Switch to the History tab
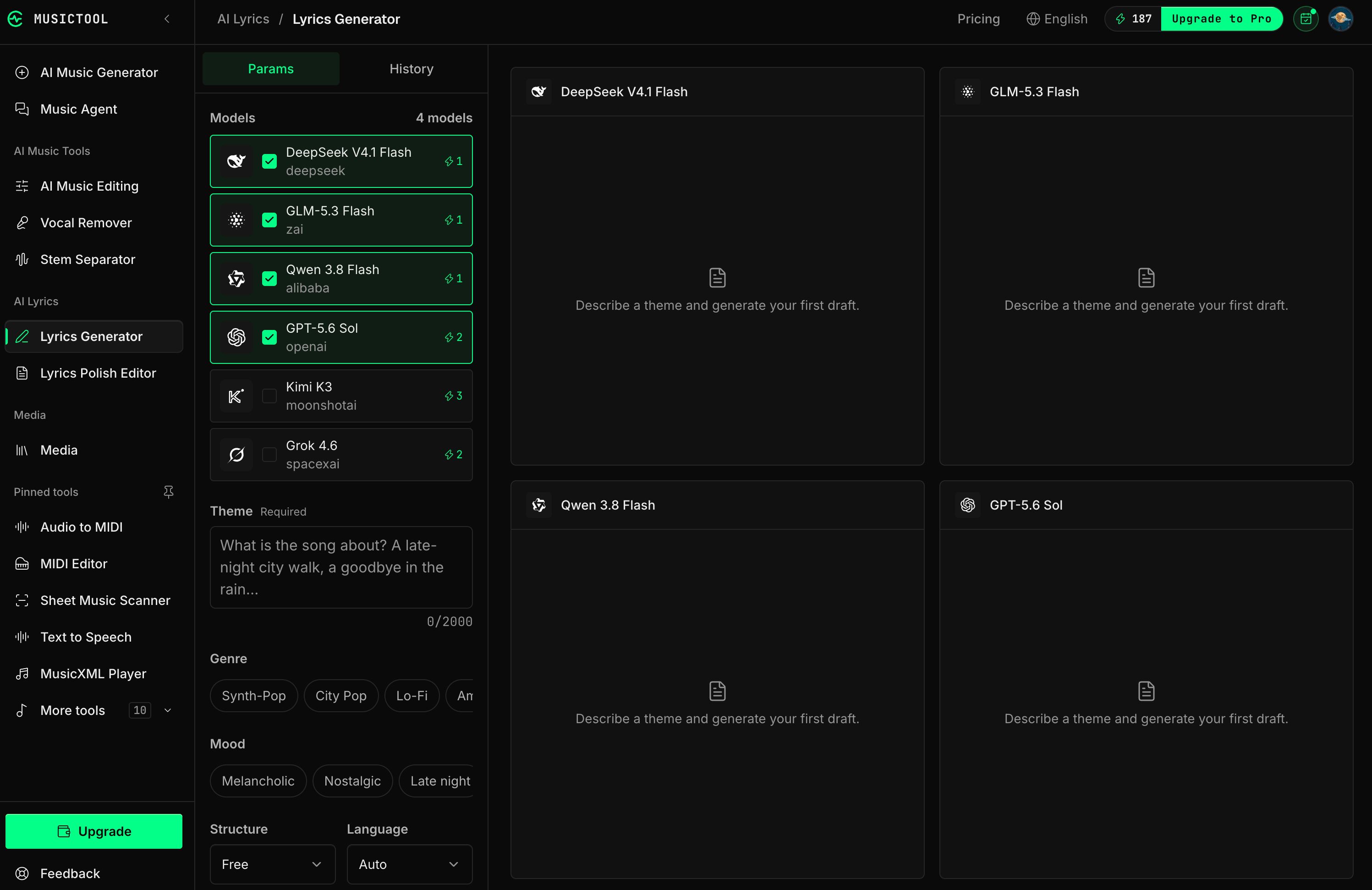Viewport: 1372px width, 890px height. (411, 69)
